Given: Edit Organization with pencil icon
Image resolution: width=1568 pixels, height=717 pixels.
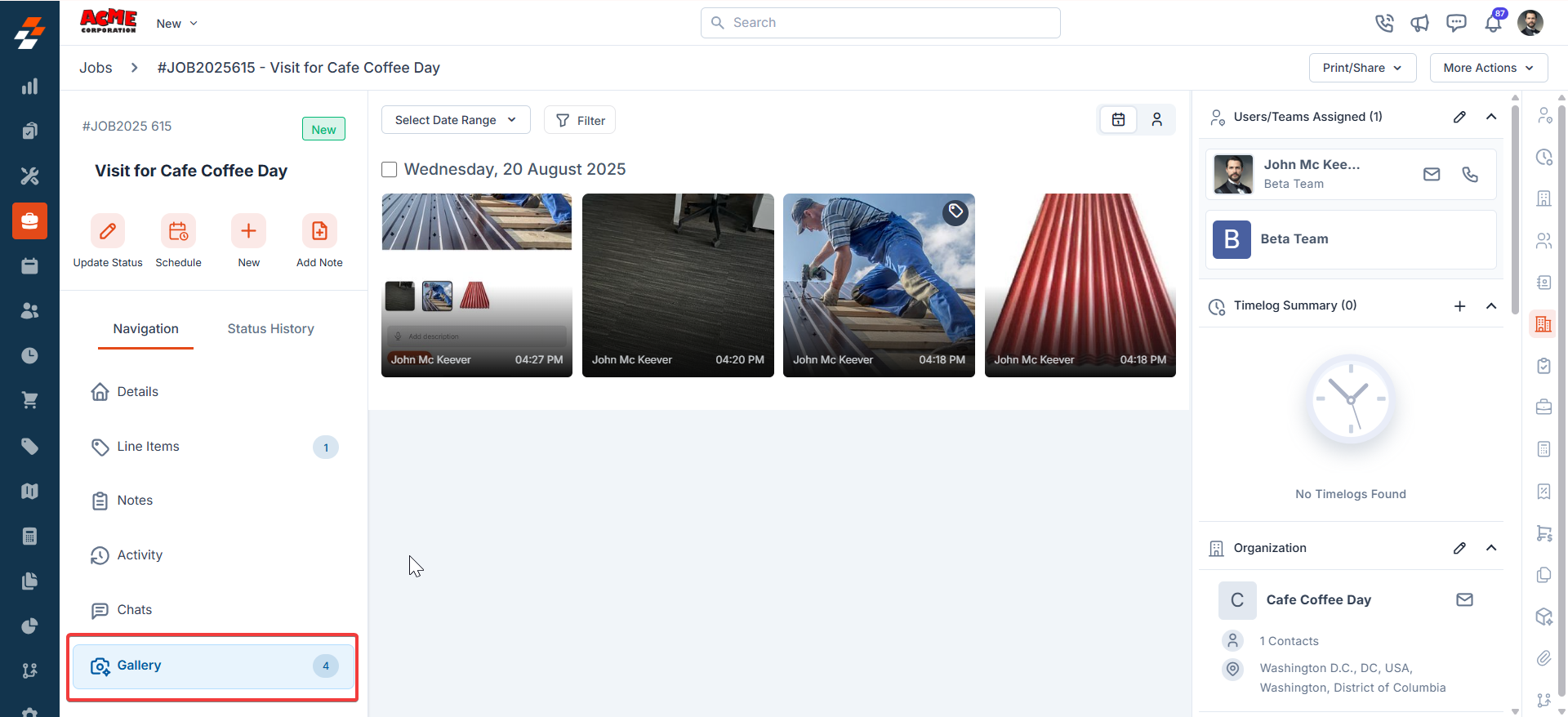Looking at the screenshot, I should coord(1459,548).
